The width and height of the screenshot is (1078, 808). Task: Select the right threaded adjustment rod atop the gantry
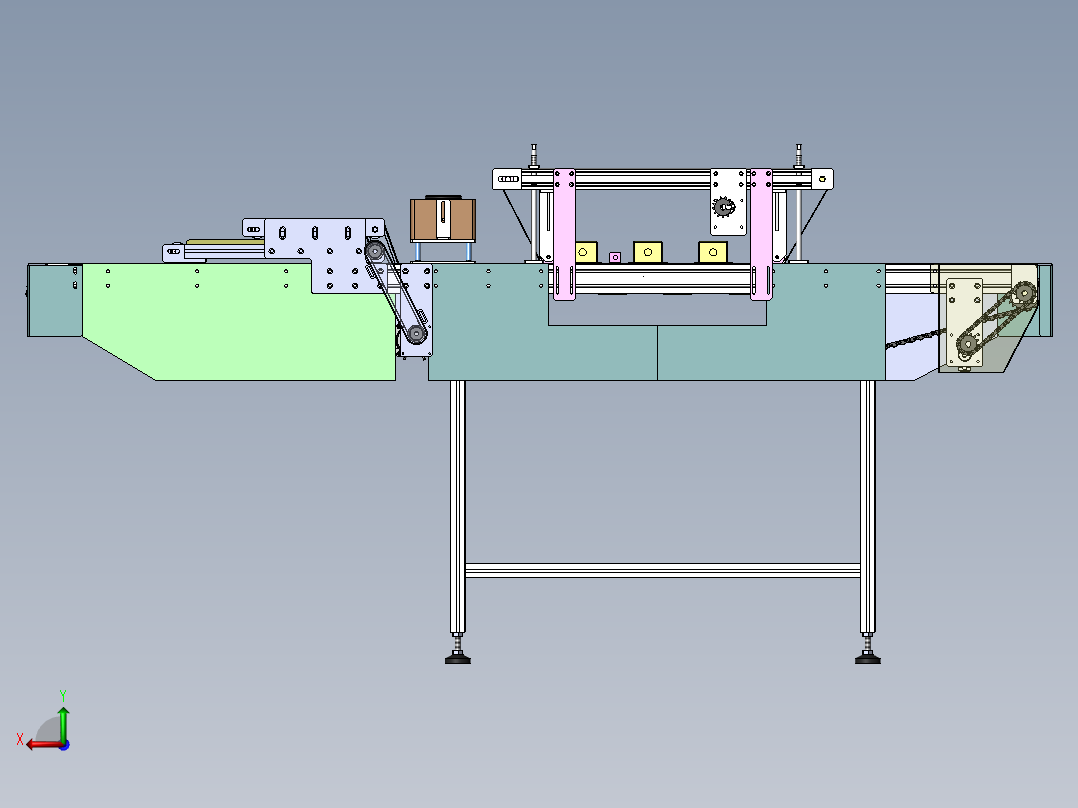point(798,156)
